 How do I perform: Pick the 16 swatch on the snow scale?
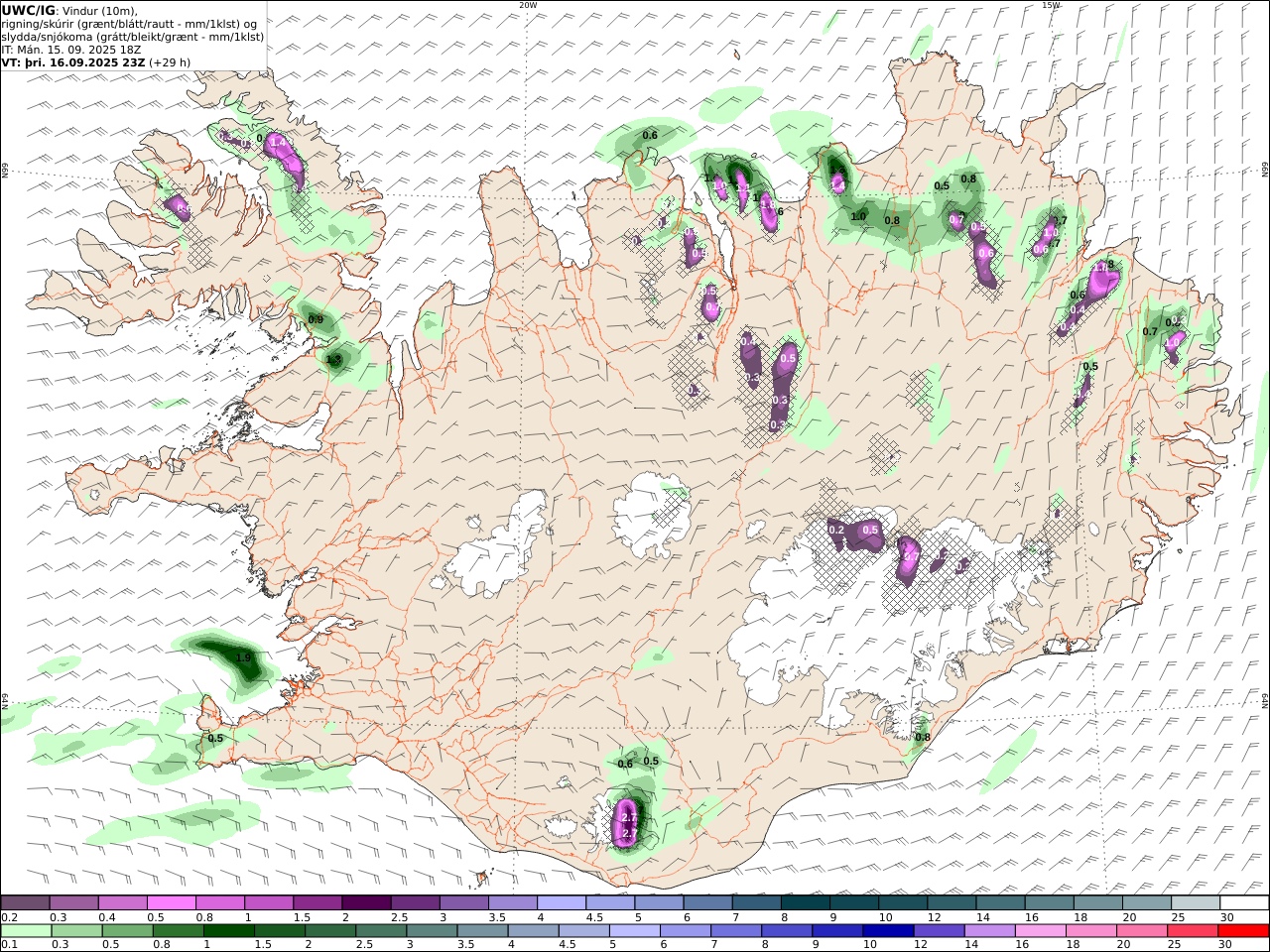click(x=1050, y=902)
